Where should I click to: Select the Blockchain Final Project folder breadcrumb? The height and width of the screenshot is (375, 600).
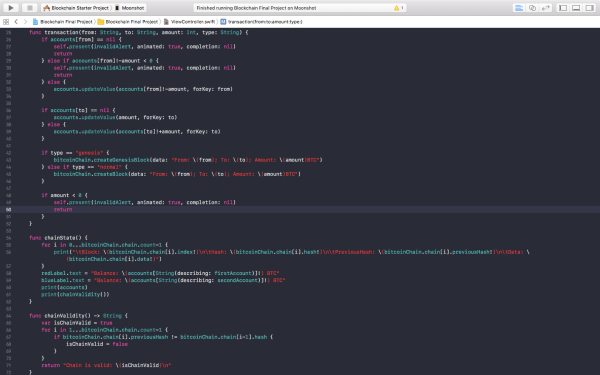[x=128, y=22]
